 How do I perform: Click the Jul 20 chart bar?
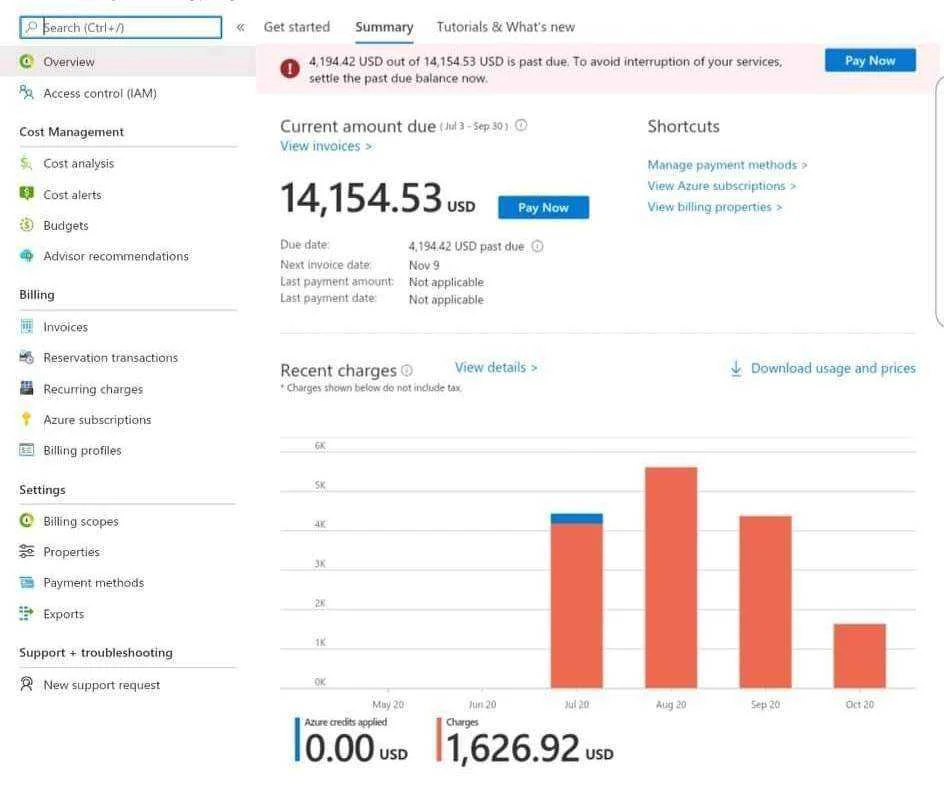576,600
